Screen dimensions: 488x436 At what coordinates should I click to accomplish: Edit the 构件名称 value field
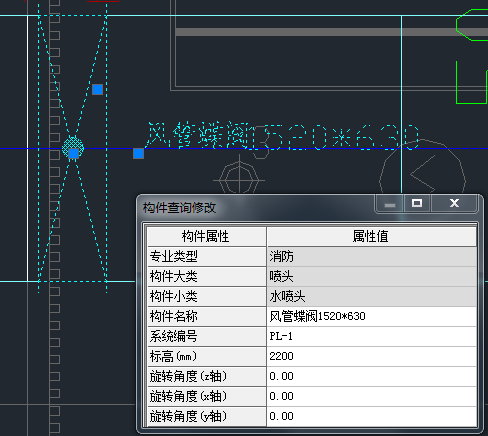click(371, 316)
